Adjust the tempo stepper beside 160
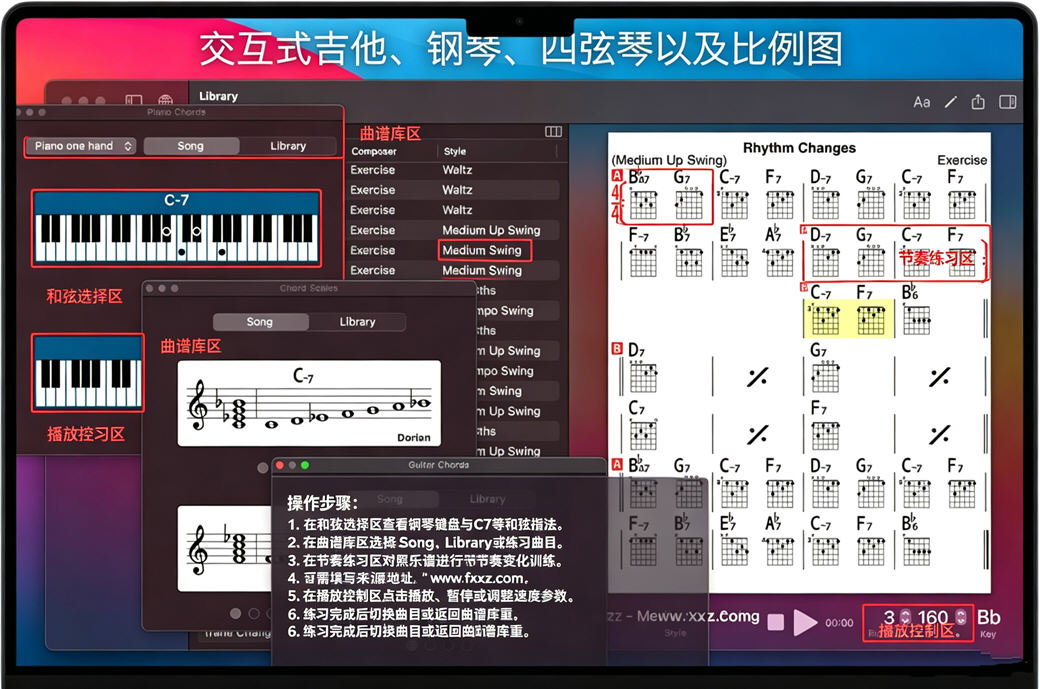This screenshot has width=1040, height=689. (960, 617)
